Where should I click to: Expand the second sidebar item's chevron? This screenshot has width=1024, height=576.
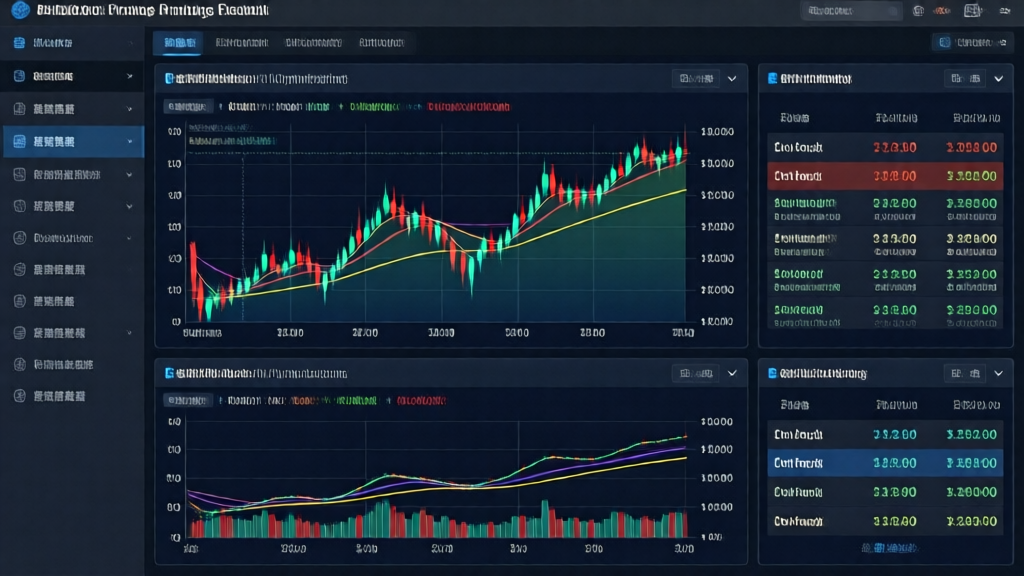click(x=130, y=76)
